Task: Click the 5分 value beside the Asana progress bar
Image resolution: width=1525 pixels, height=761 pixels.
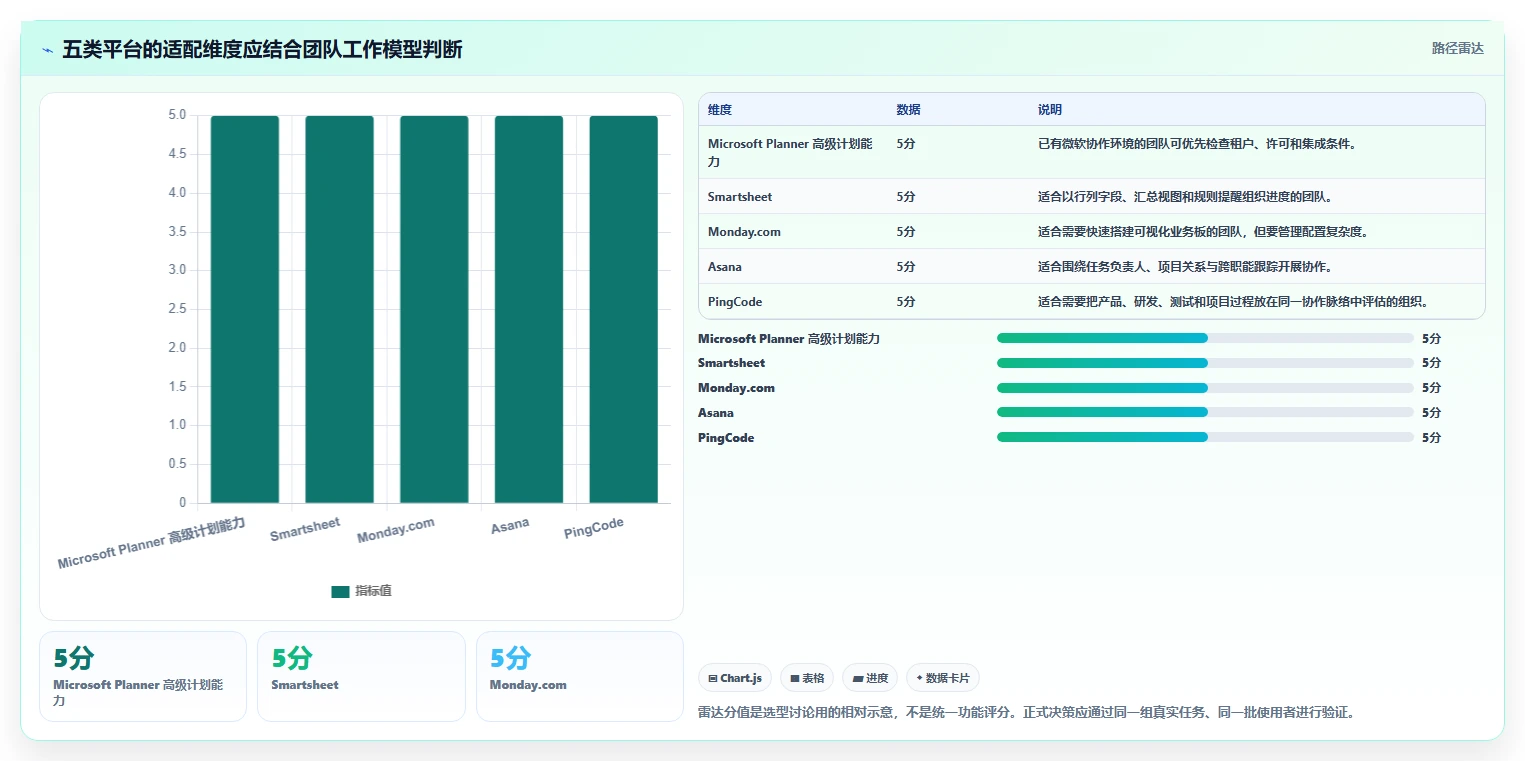Action: point(1431,413)
